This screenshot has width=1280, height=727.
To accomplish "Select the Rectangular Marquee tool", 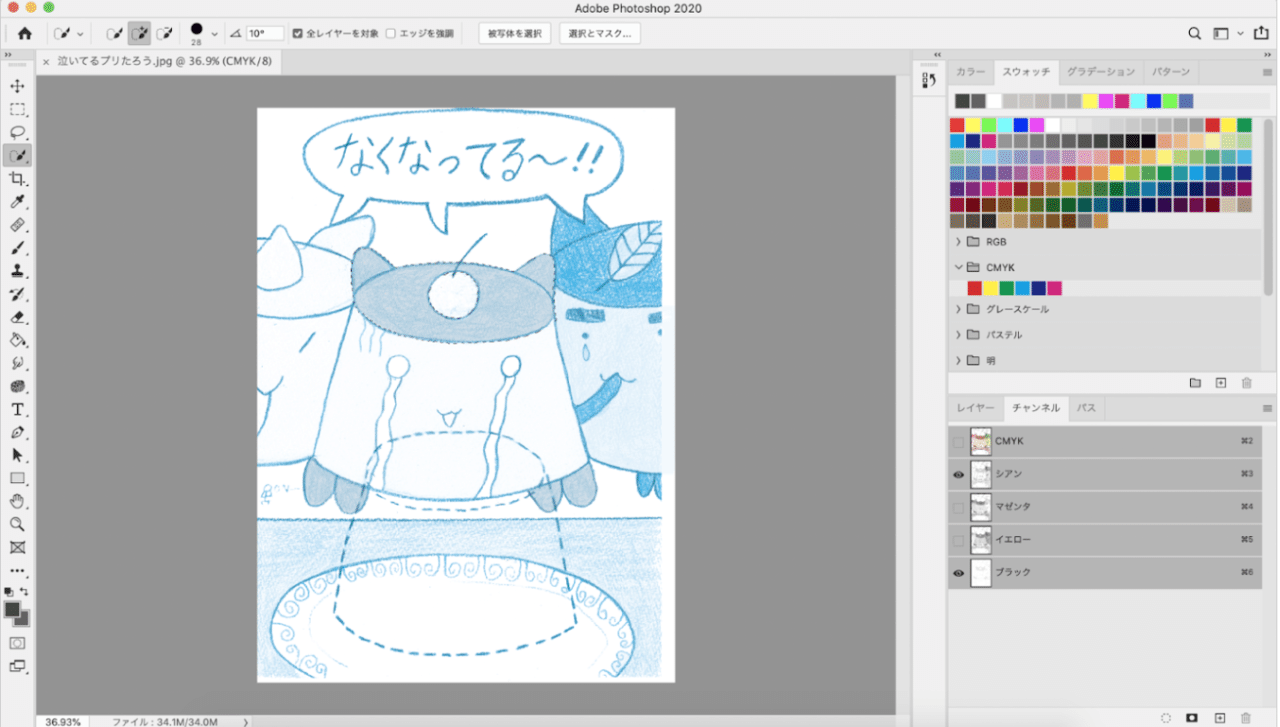I will (17, 109).
